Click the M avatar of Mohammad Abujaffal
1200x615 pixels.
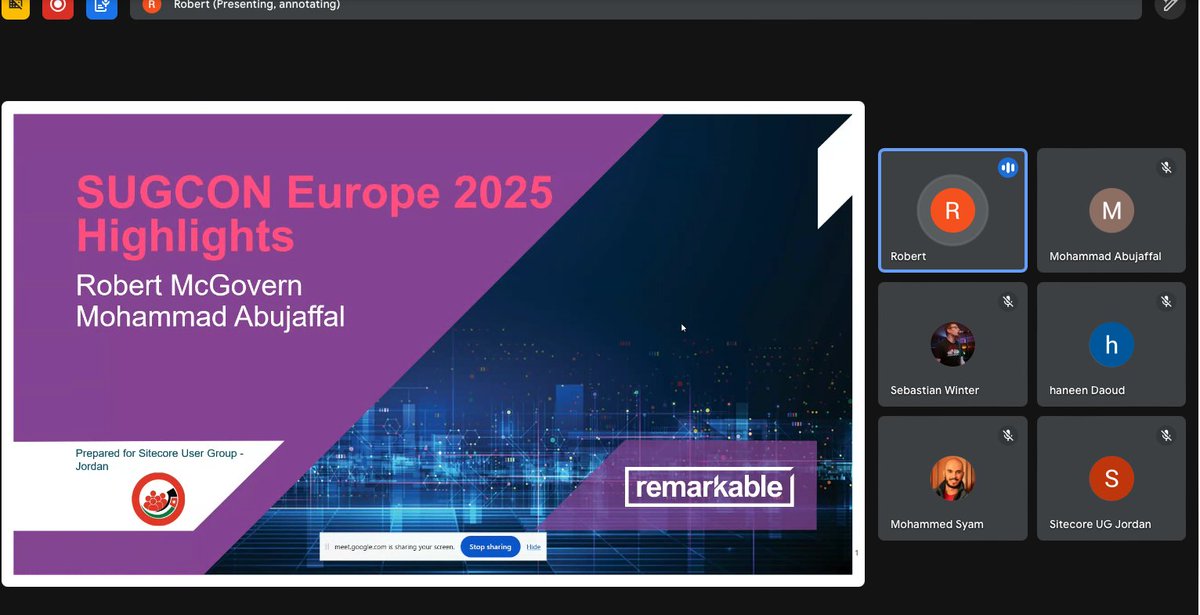(1111, 210)
